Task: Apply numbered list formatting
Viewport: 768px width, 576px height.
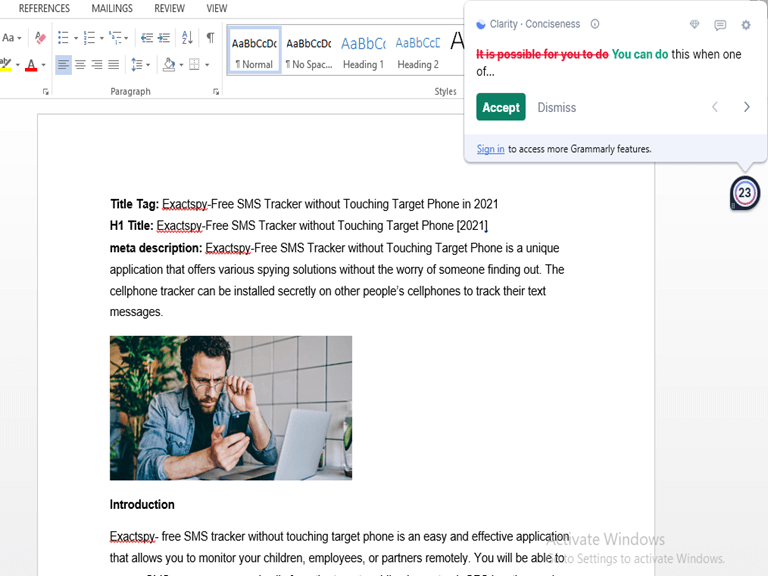Action: click(x=89, y=38)
